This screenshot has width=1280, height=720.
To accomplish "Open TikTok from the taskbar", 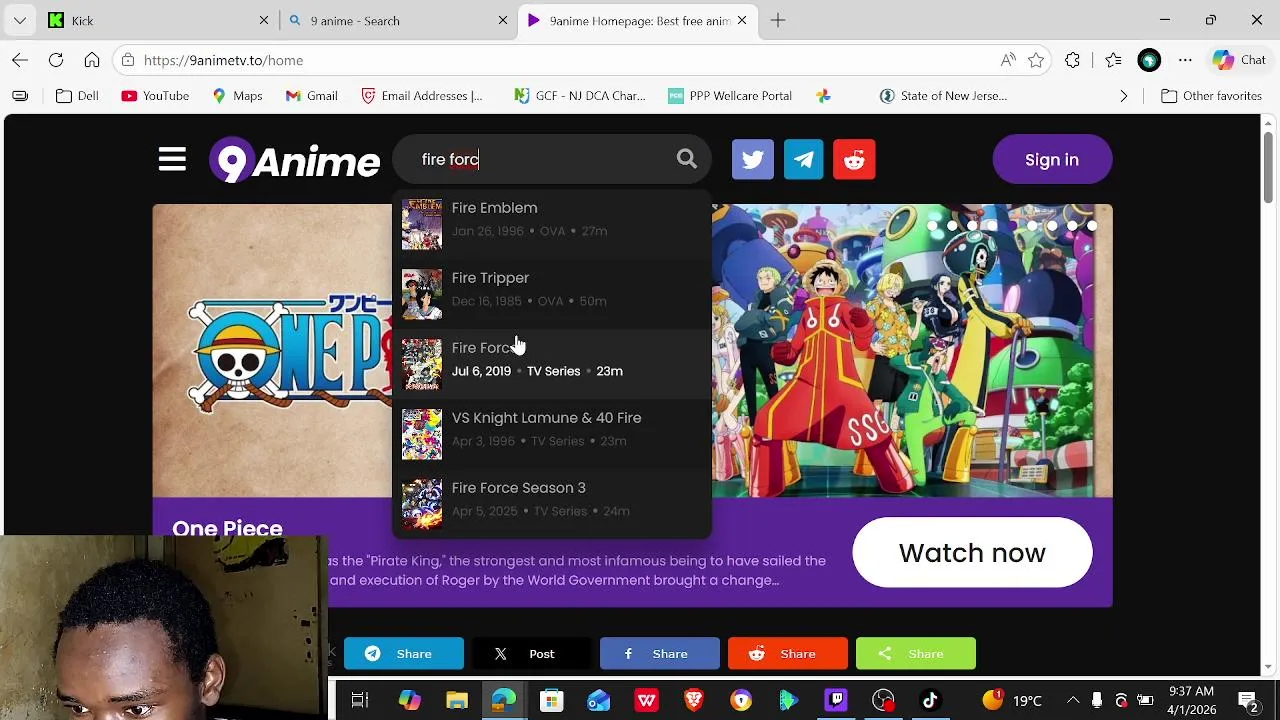I will pyautogui.click(x=930, y=700).
